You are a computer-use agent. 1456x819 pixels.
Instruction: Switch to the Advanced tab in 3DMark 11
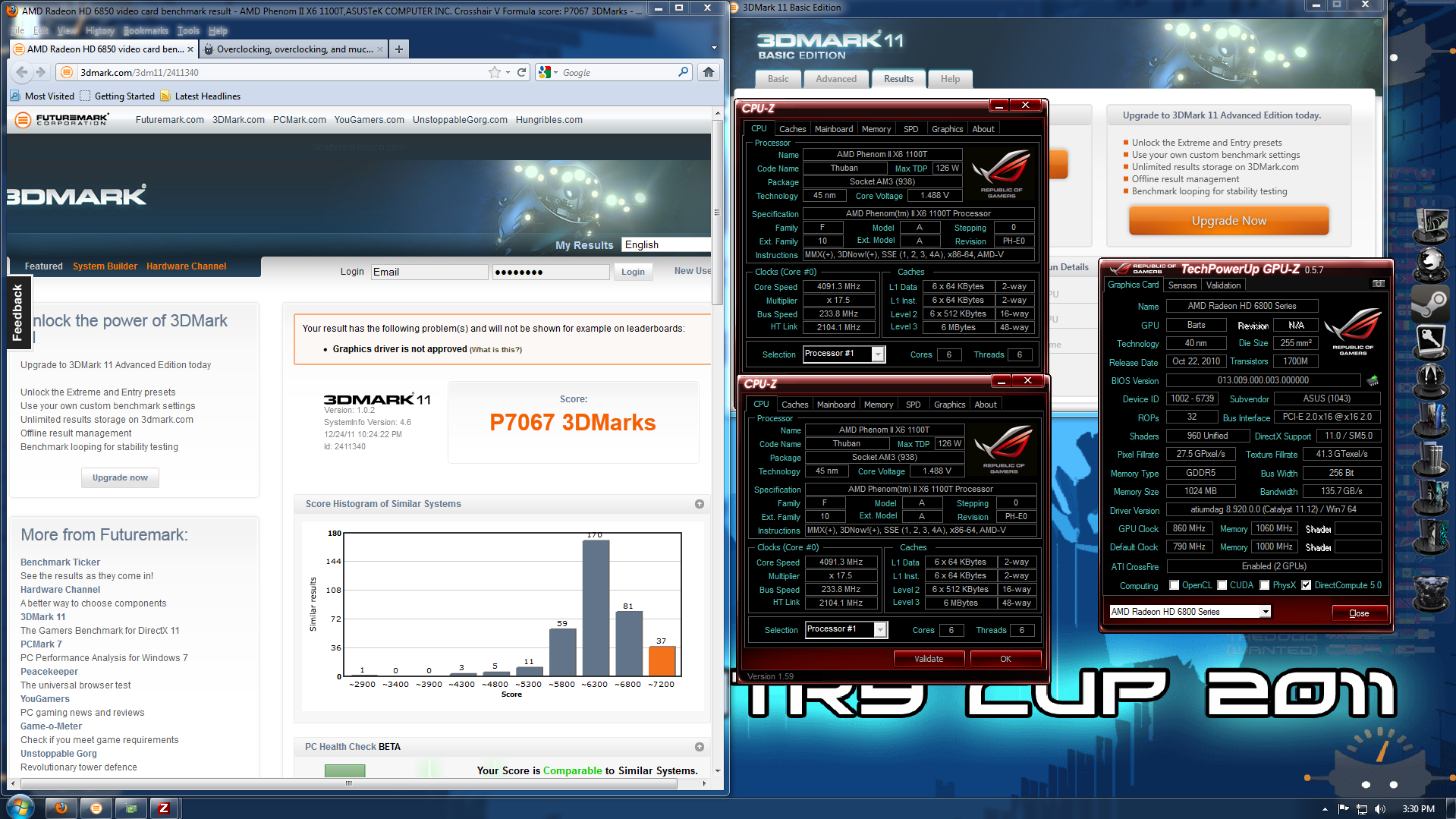[835, 79]
